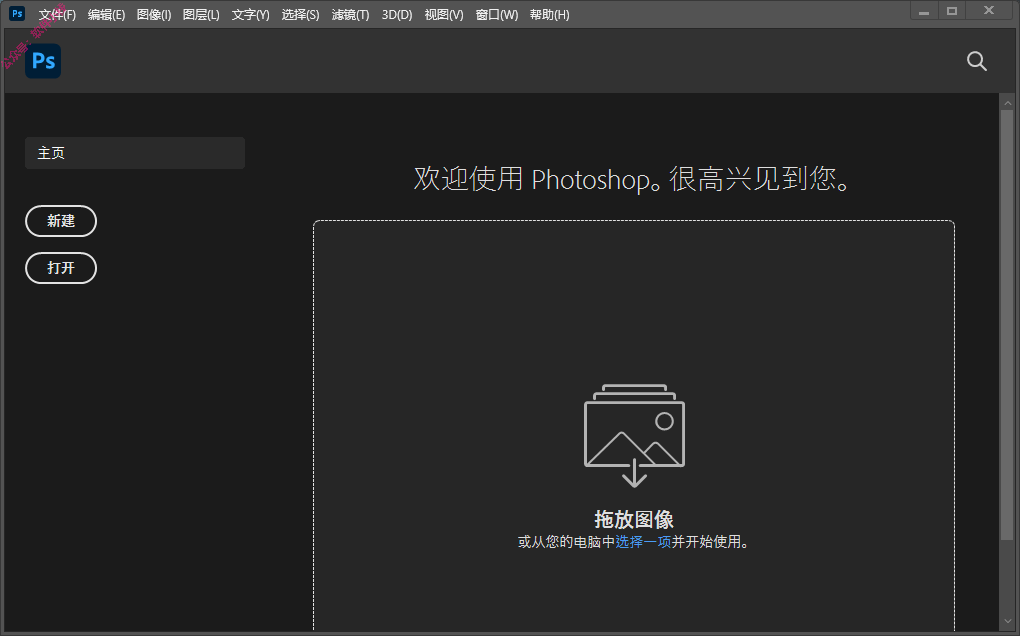Open the 选择(S) menu
The width and height of the screenshot is (1020, 636).
[x=300, y=14]
